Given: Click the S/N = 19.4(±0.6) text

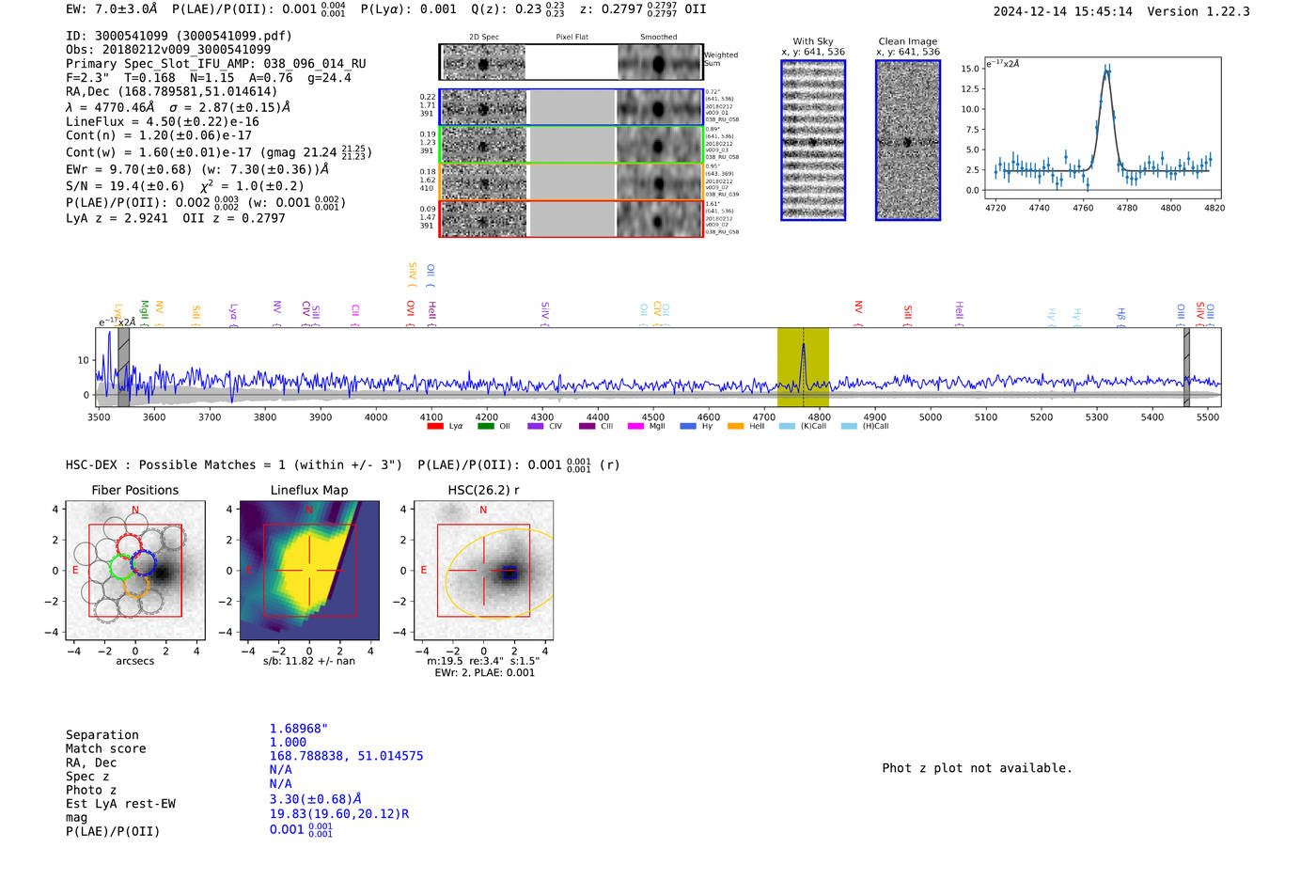Looking at the screenshot, I should (125, 186).
